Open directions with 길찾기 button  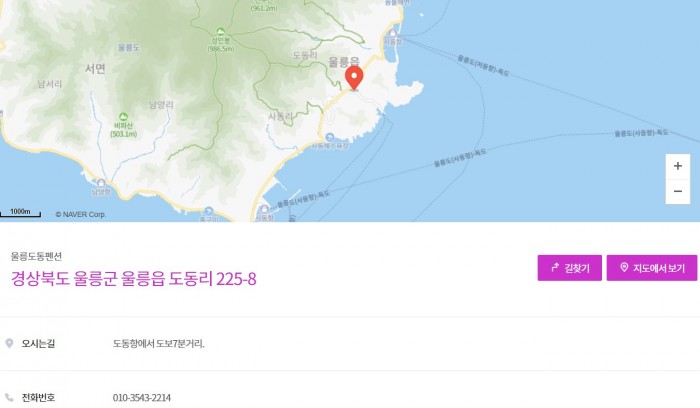click(570, 268)
